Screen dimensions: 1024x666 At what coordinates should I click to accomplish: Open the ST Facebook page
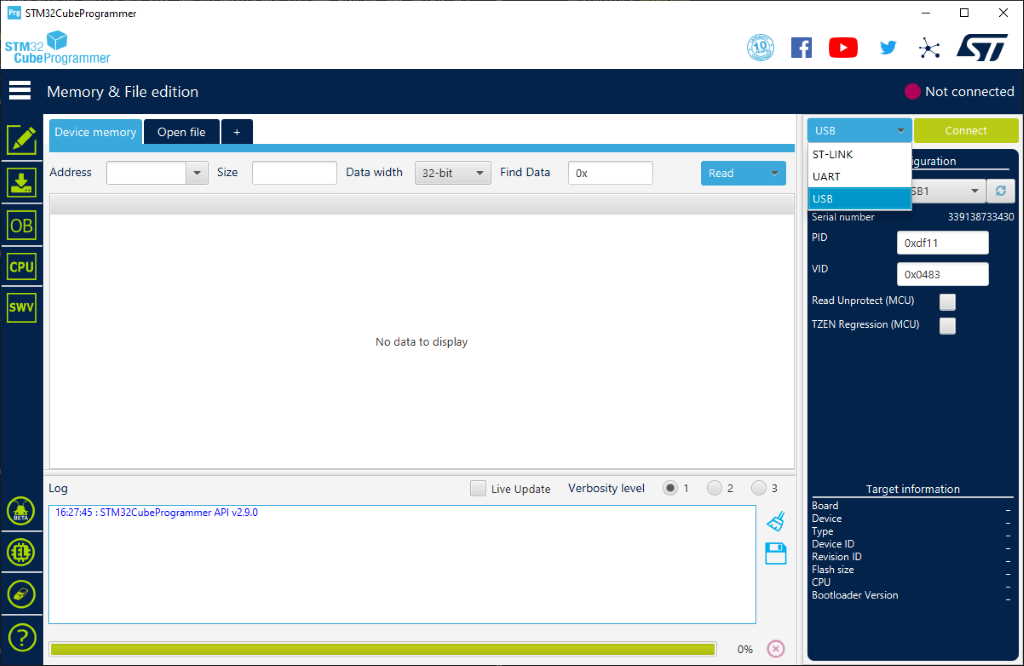point(801,48)
